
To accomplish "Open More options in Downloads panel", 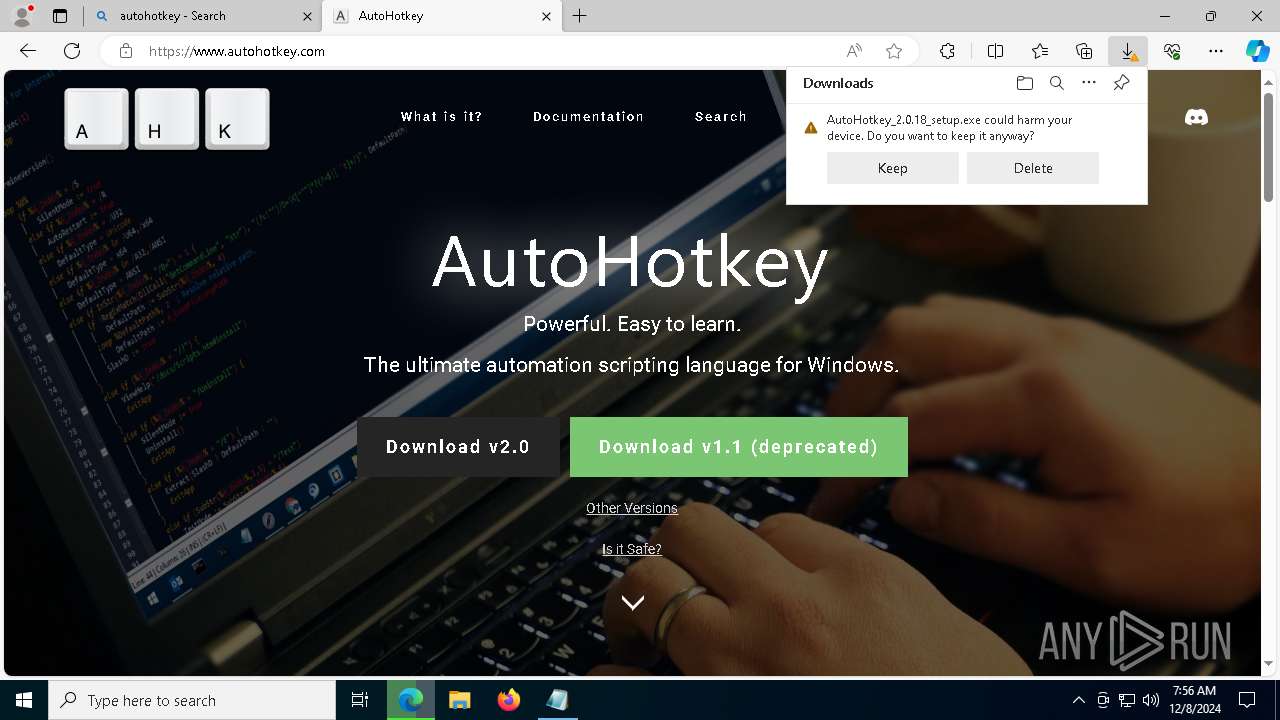I will [1089, 83].
